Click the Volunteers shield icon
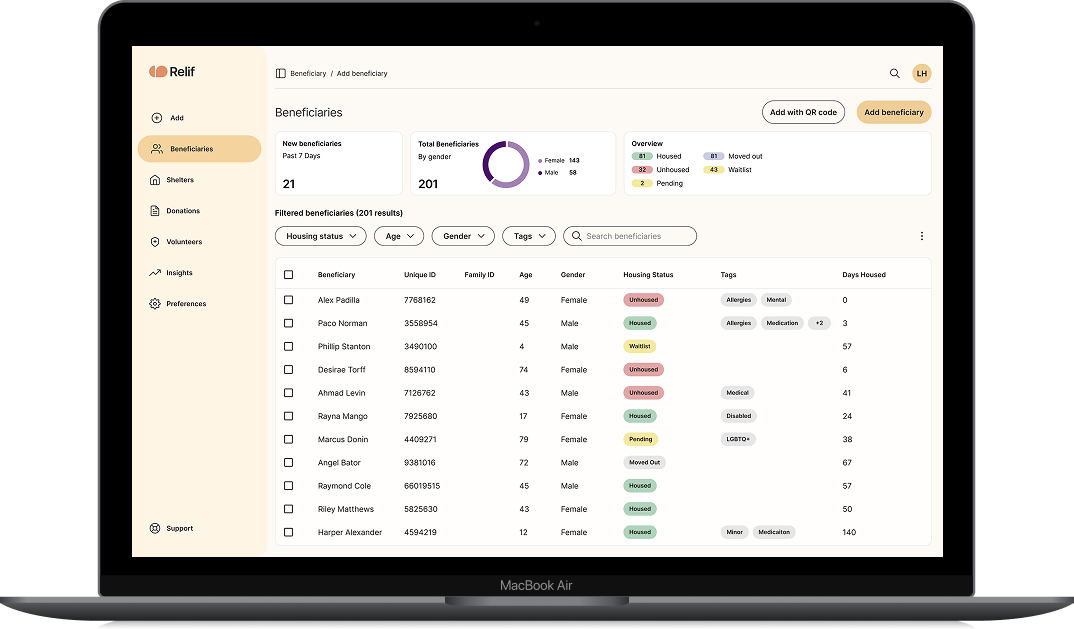The width and height of the screenshot is (1074, 629). tap(155, 242)
